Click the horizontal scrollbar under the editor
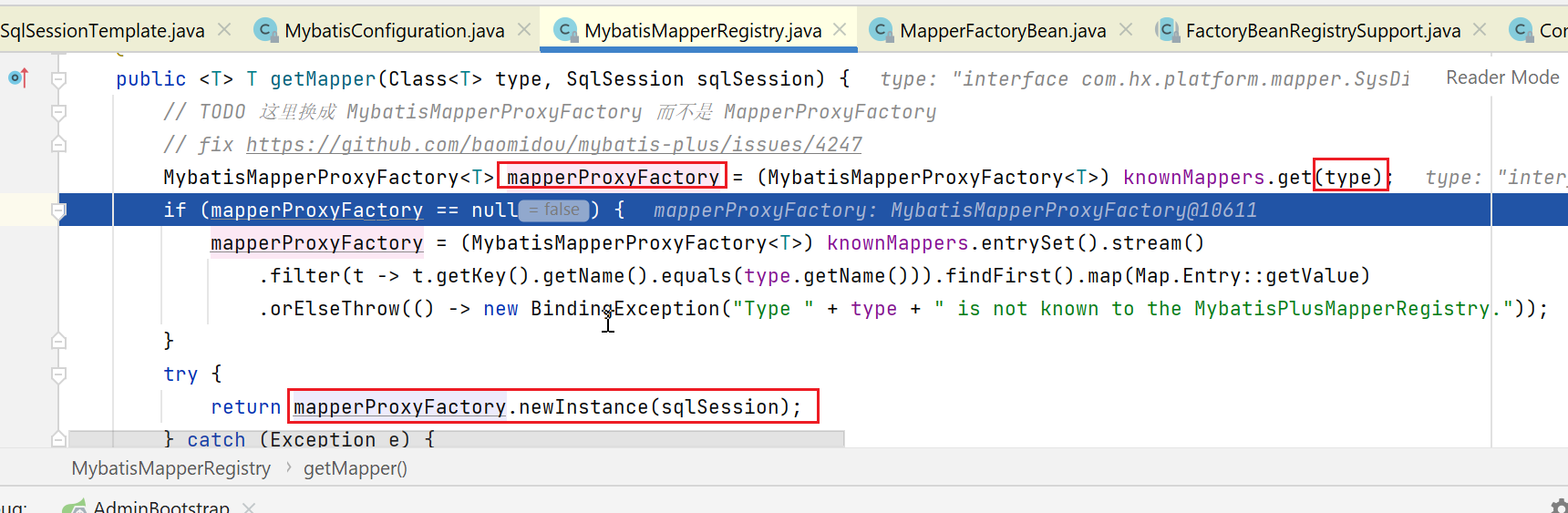This screenshot has width=1568, height=513. click(457, 438)
